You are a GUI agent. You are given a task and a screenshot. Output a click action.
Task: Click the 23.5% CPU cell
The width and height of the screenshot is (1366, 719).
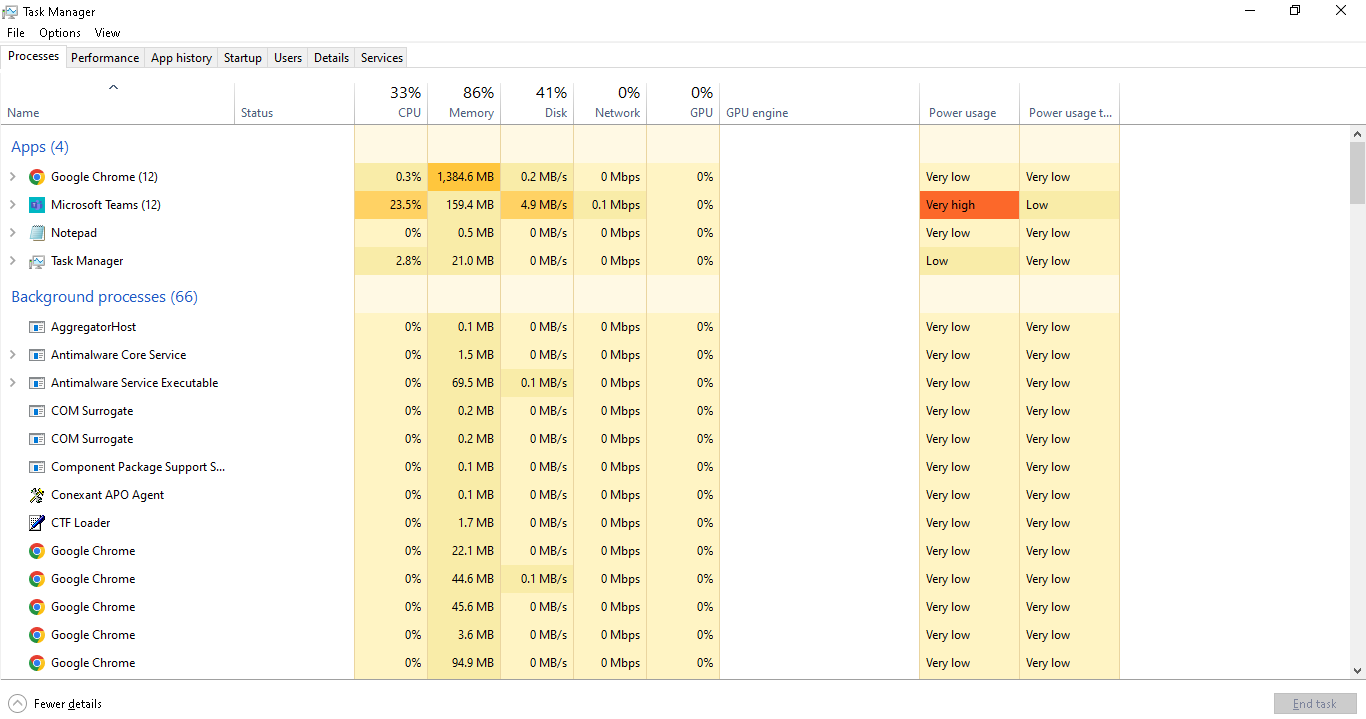pyautogui.click(x=391, y=205)
